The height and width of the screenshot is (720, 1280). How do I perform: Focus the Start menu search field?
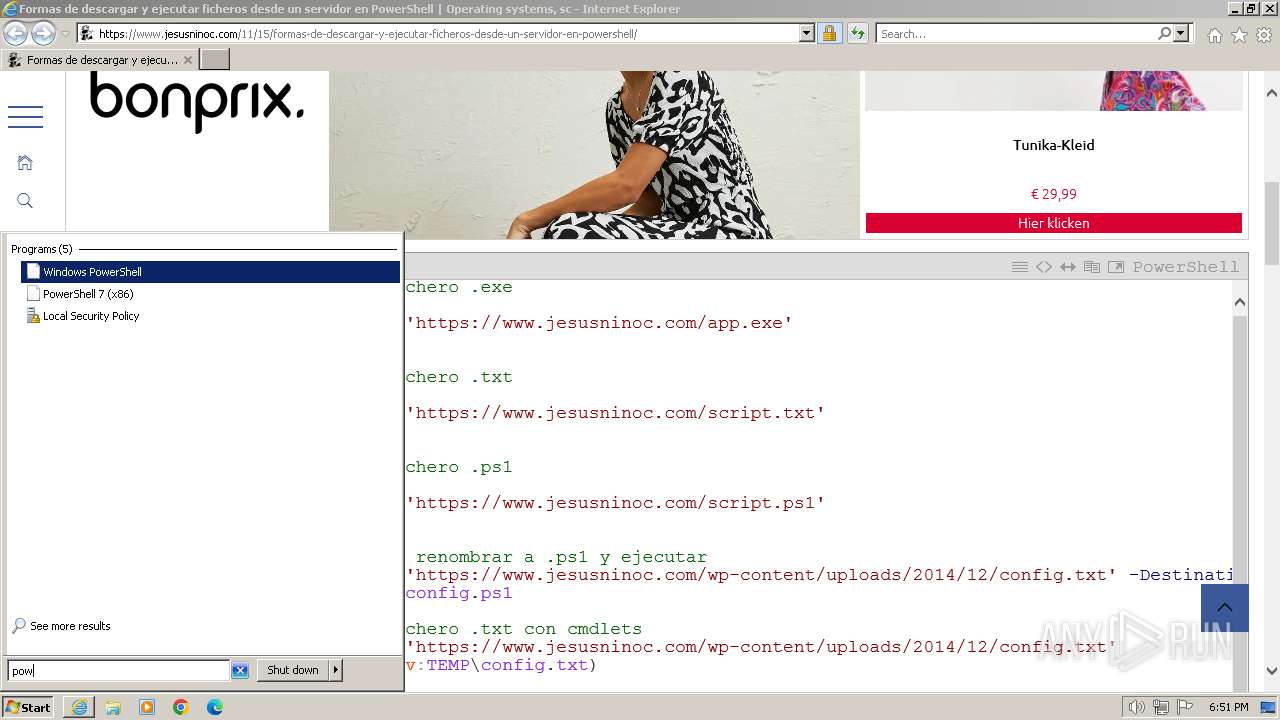coord(118,671)
